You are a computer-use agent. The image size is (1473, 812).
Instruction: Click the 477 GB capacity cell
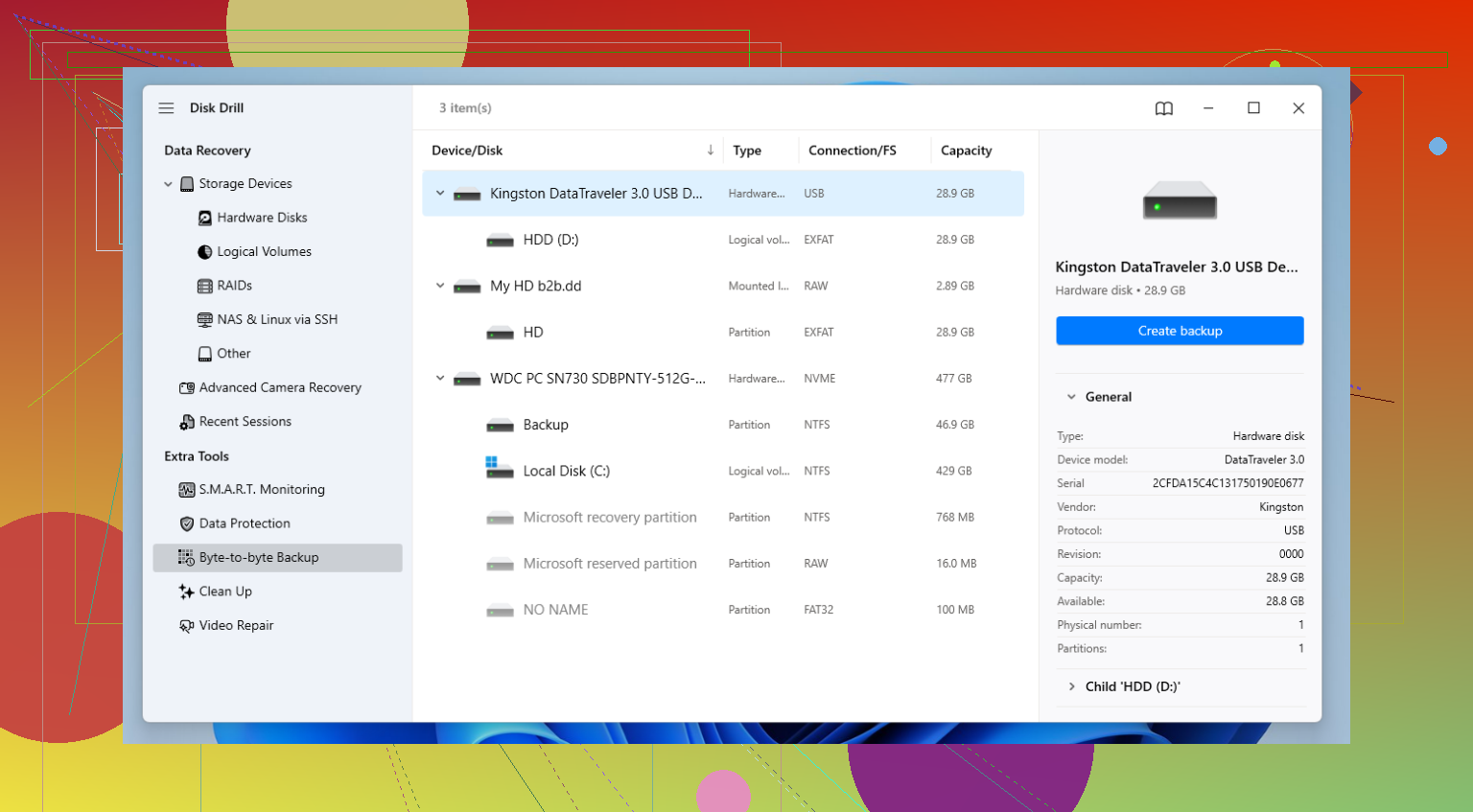point(953,379)
